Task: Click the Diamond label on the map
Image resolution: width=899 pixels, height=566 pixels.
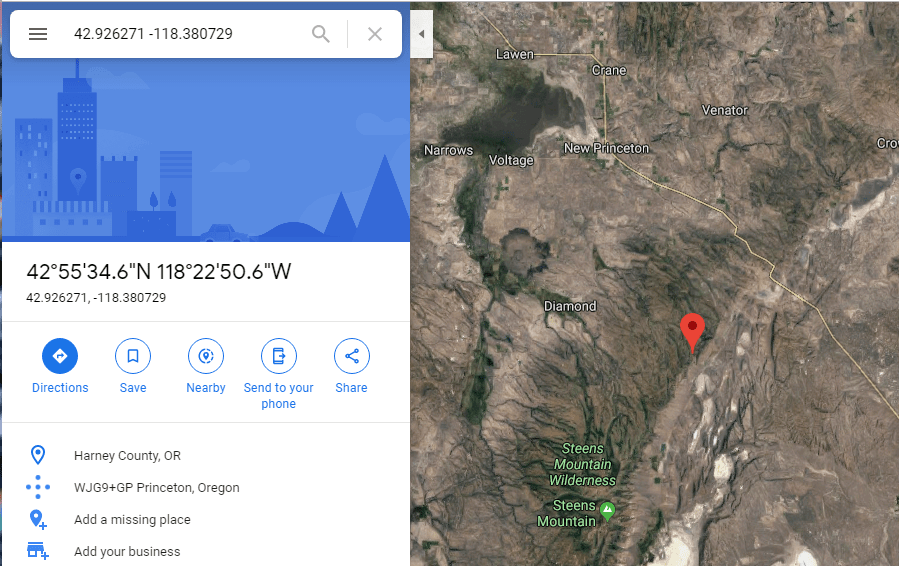Action: [x=570, y=306]
